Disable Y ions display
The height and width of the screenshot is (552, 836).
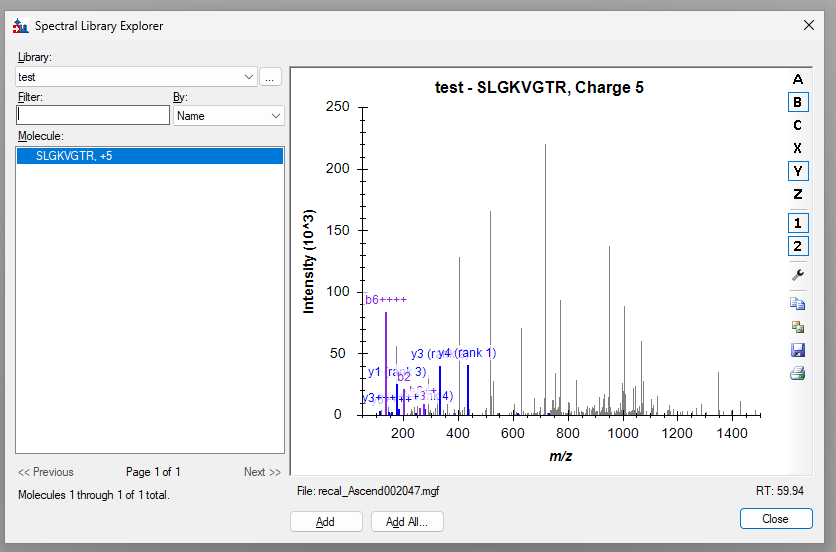point(797,171)
